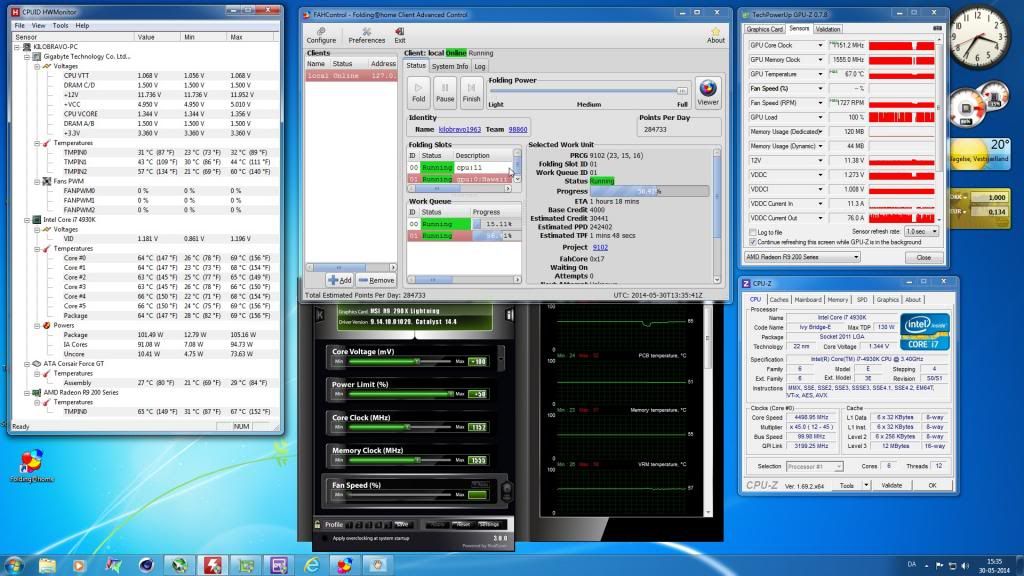Screen dimensions: 1024x576
Task: Pause folding in FAHControl
Action: click(x=445, y=91)
